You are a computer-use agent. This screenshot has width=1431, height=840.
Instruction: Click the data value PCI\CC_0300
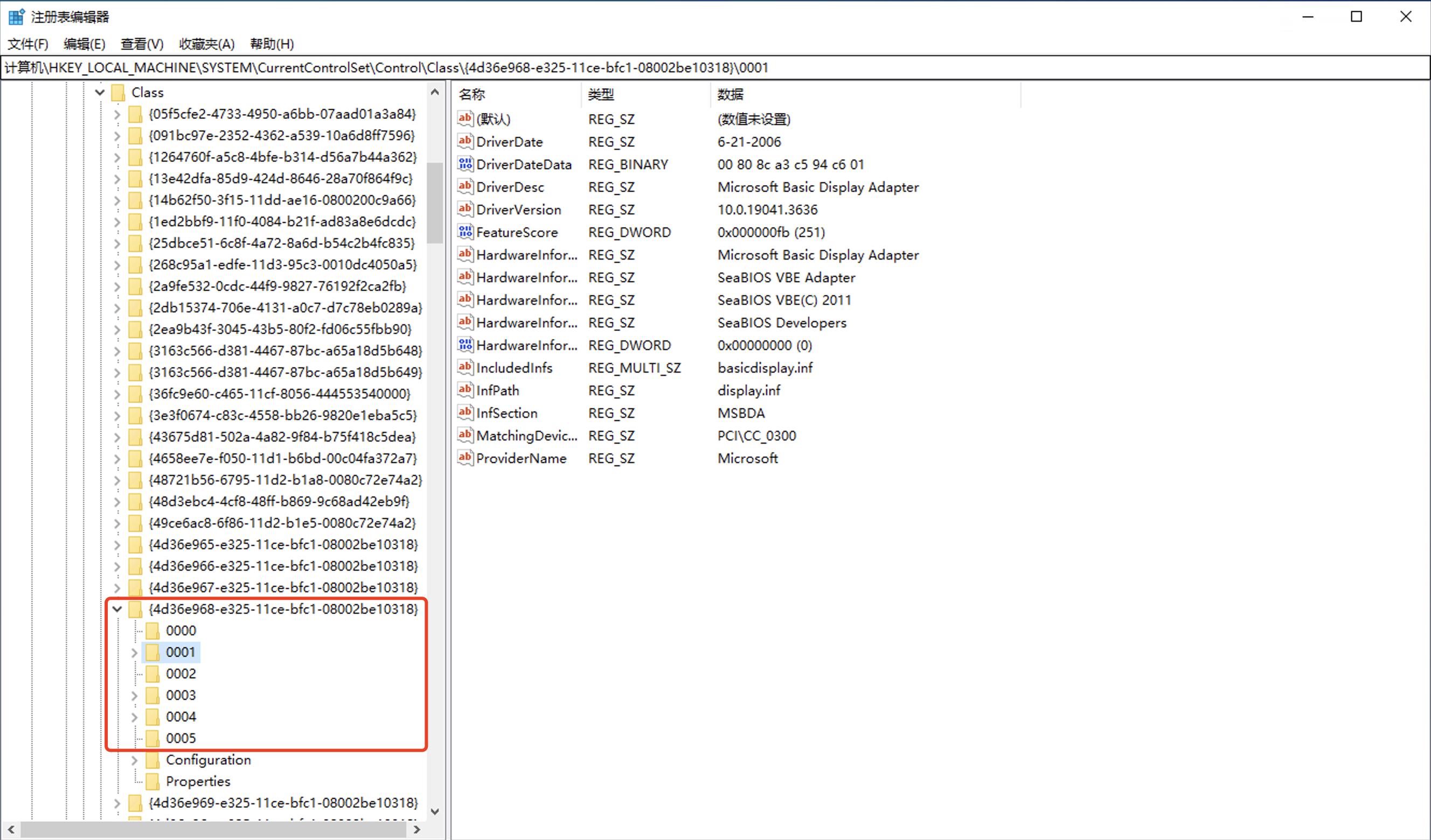coord(756,436)
